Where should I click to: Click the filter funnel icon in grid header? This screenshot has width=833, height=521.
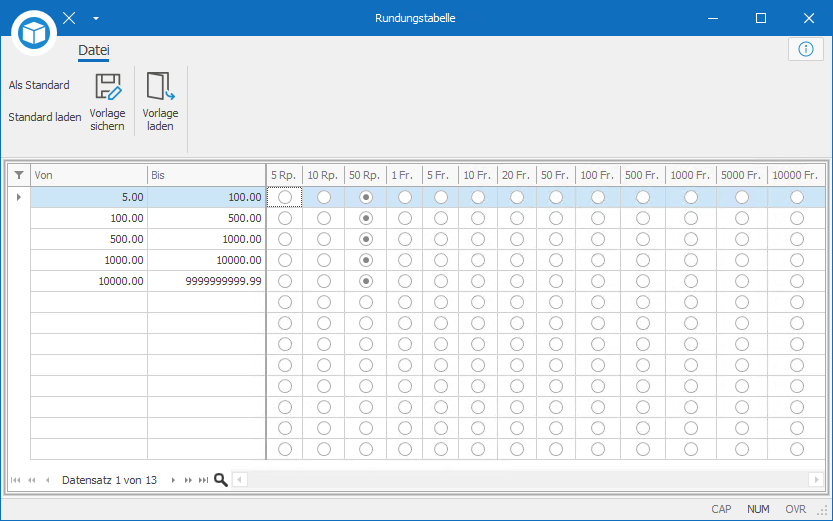click(x=19, y=175)
